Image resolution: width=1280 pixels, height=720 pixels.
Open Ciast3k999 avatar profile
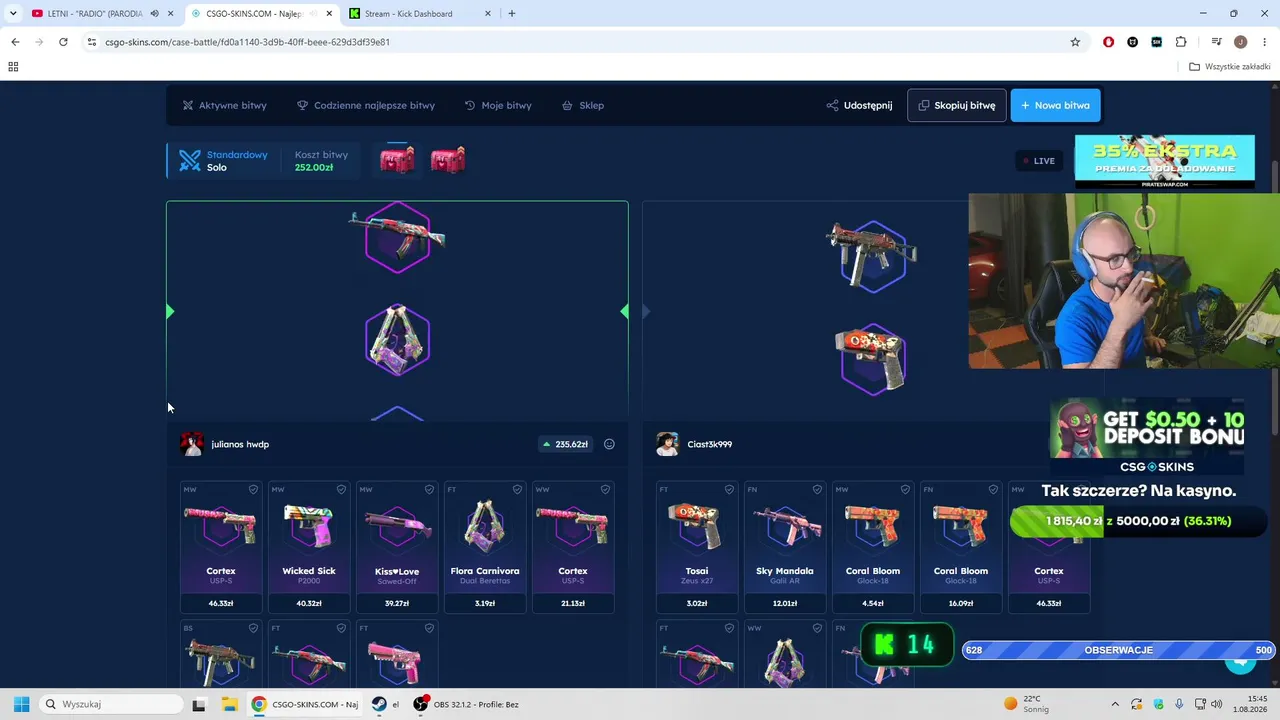[x=667, y=444]
